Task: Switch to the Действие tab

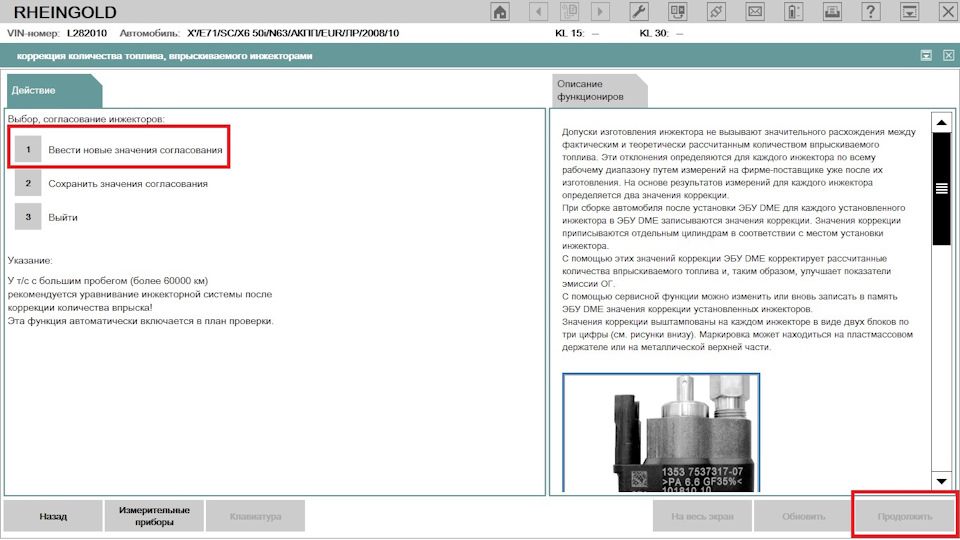Action: (x=53, y=91)
